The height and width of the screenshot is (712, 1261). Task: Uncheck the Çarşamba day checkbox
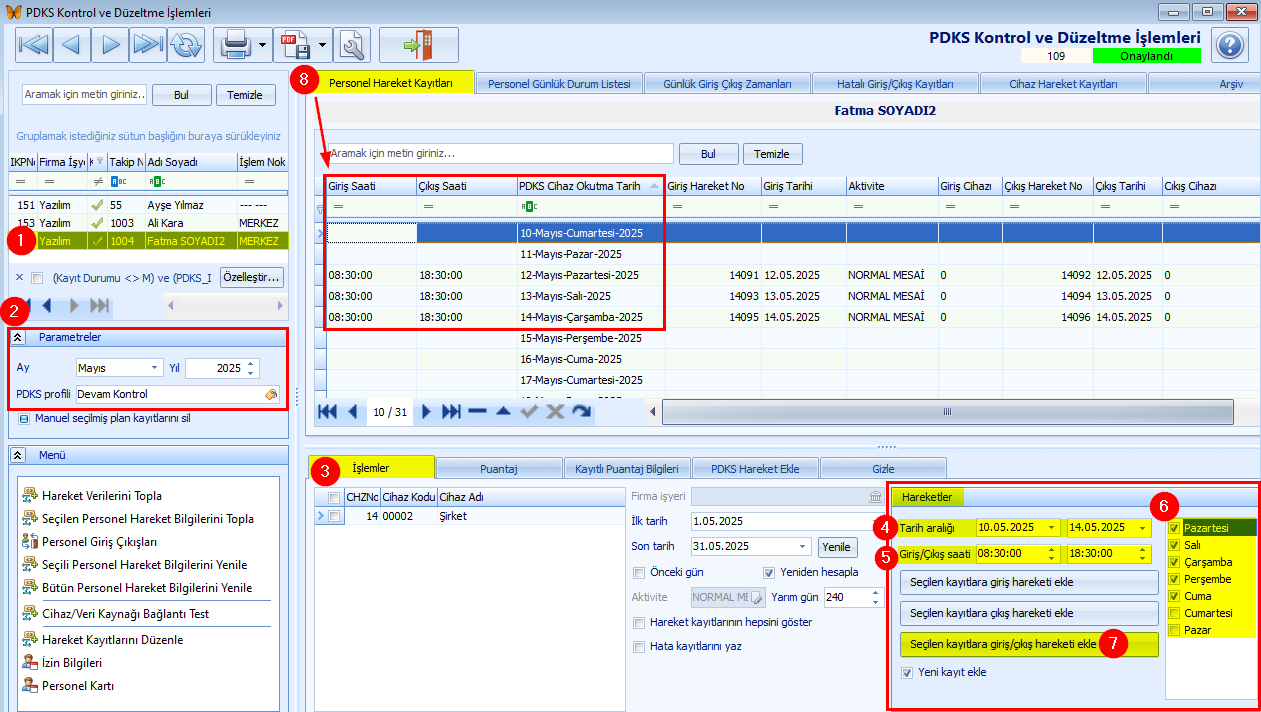pyautogui.click(x=1174, y=562)
